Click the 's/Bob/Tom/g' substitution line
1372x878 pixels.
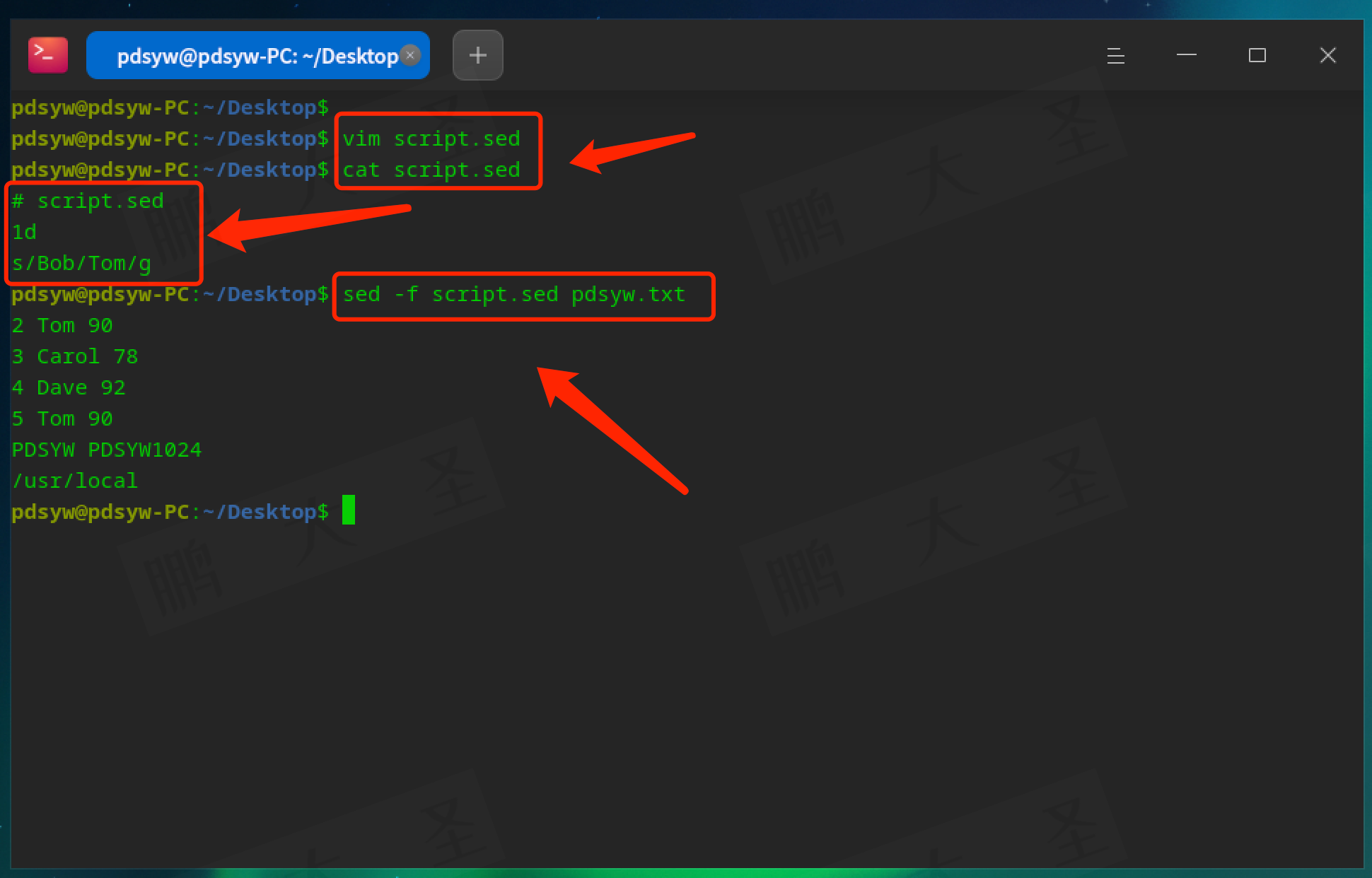(x=81, y=263)
